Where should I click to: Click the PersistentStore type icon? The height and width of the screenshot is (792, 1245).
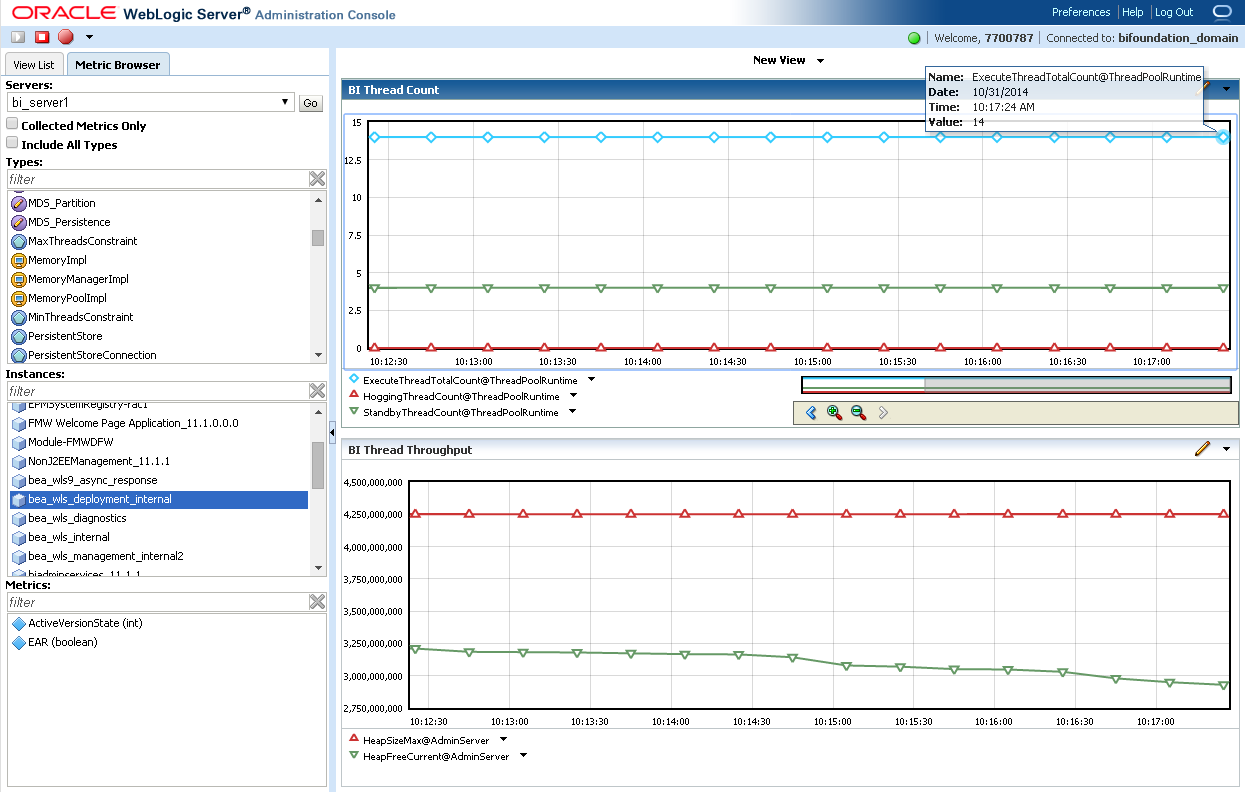(18, 336)
